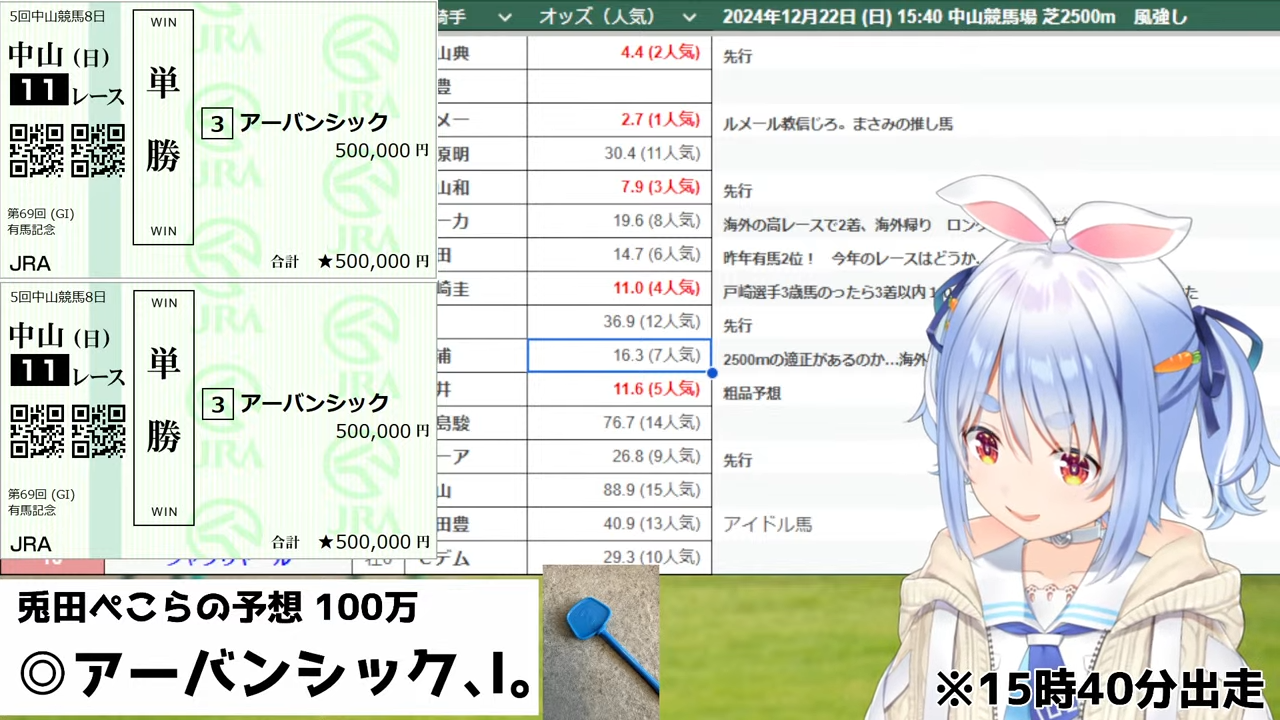Click the highlighted cell 16.3 (7人気)
The image size is (1280, 720).
[x=619, y=355]
